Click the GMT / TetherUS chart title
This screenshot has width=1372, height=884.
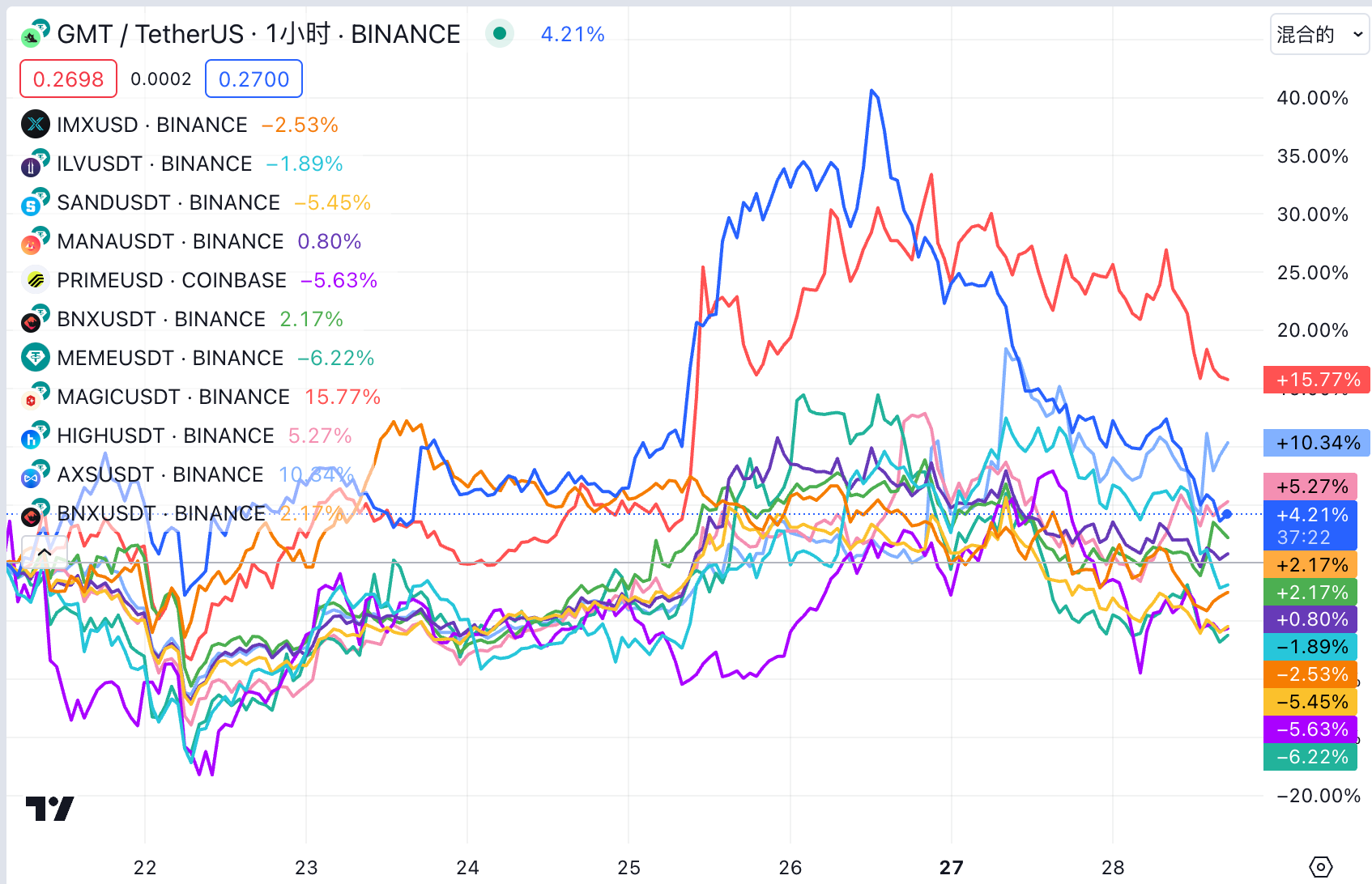pos(258,34)
